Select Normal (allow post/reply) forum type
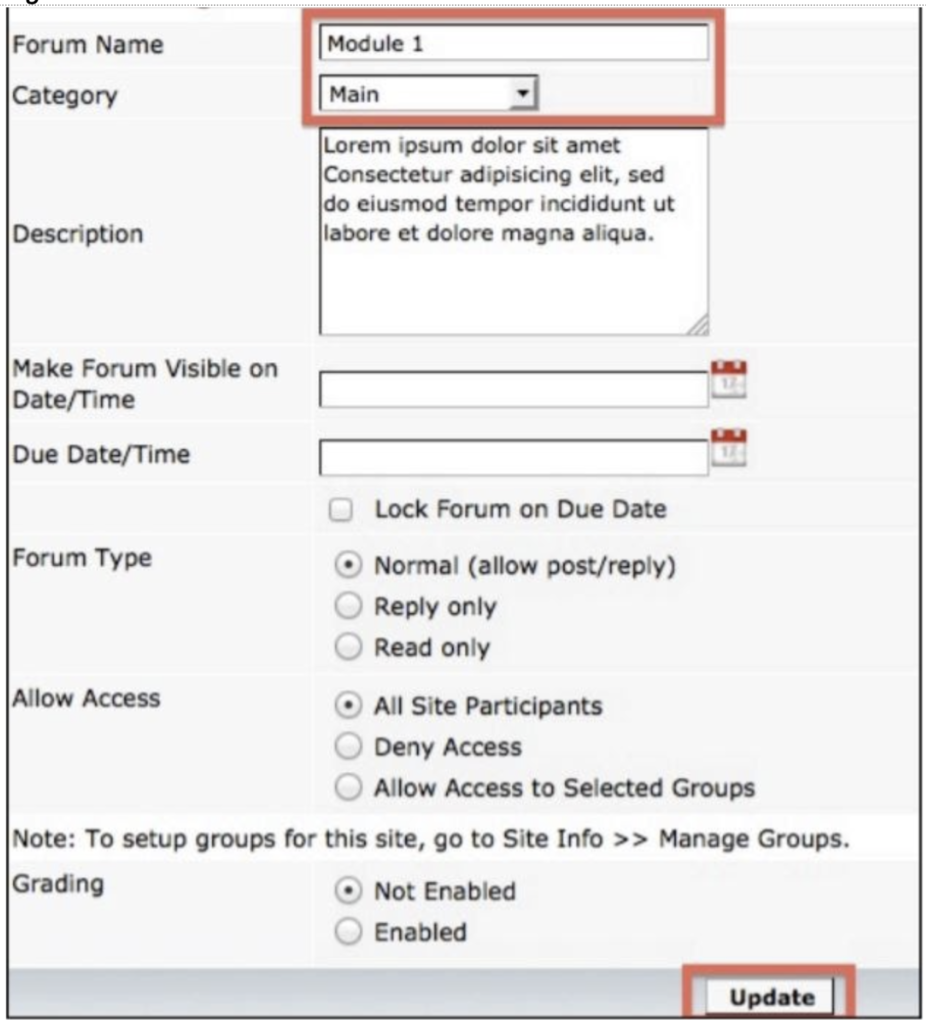Image resolution: width=926 pixels, height=1024 pixels. point(348,565)
